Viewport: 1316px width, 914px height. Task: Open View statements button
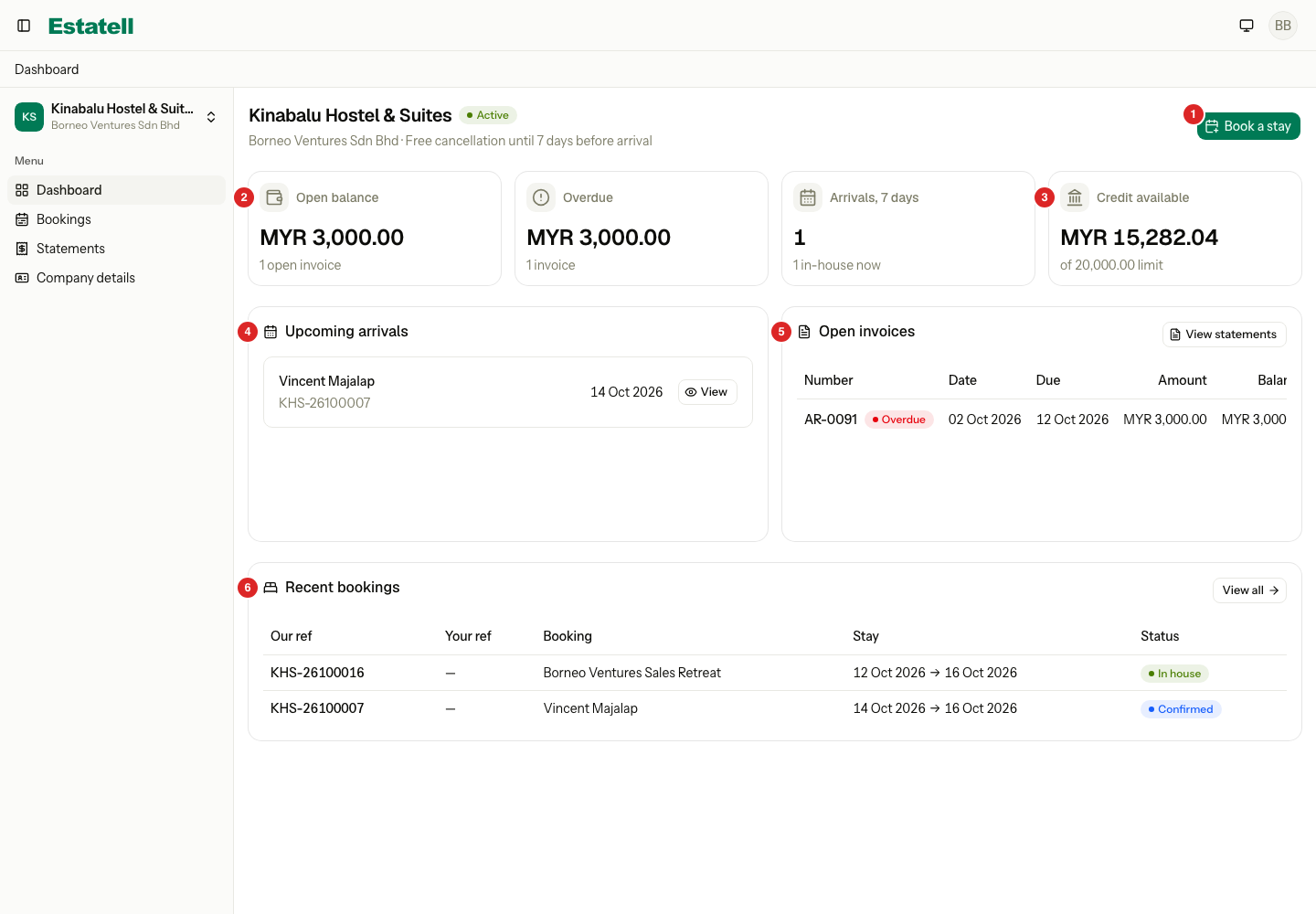pyautogui.click(x=1224, y=335)
